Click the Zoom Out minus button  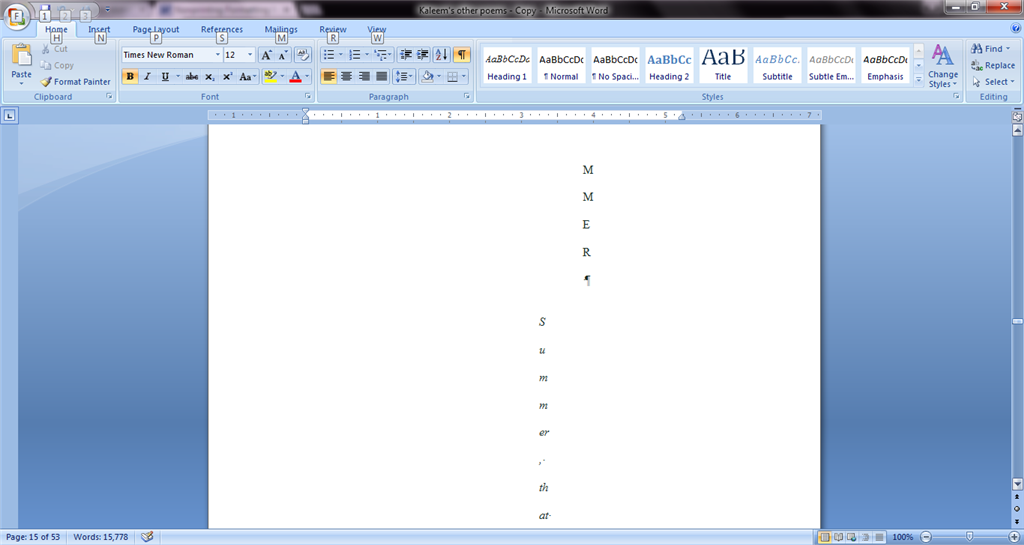click(x=925, y=537)
